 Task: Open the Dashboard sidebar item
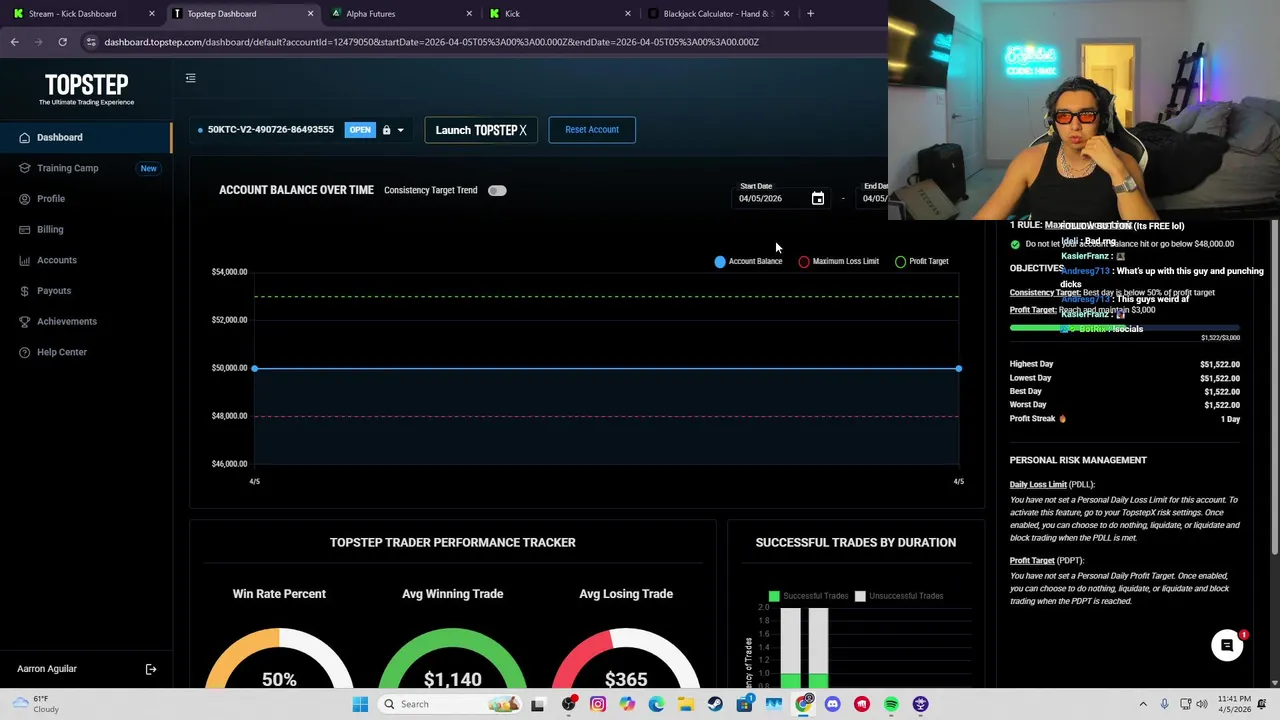[x=86, y=137]
